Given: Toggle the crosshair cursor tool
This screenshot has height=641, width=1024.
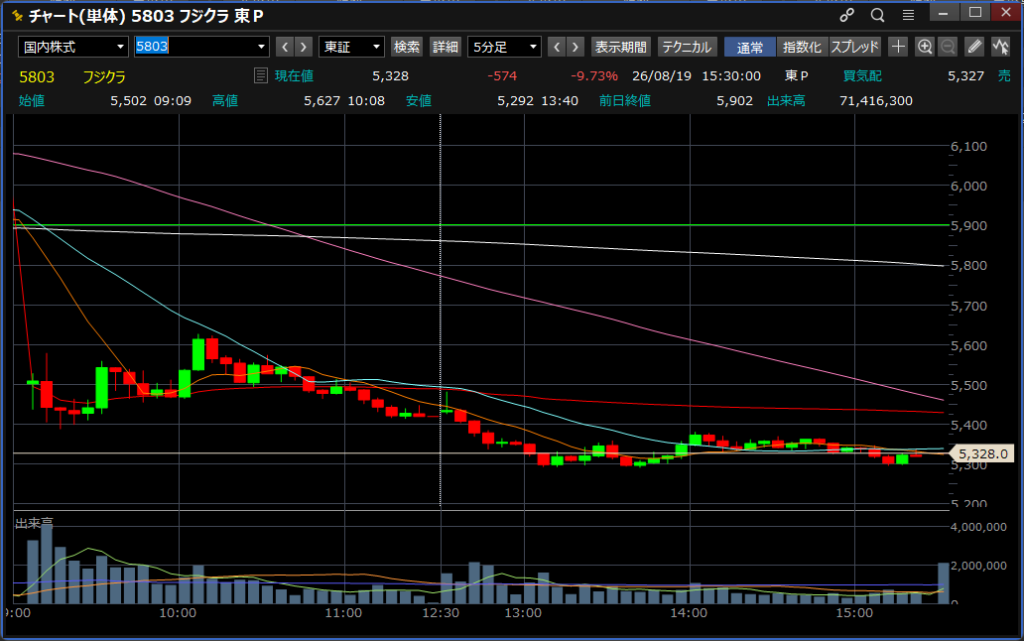Looking at the screenshot, I should click(898, 46).
